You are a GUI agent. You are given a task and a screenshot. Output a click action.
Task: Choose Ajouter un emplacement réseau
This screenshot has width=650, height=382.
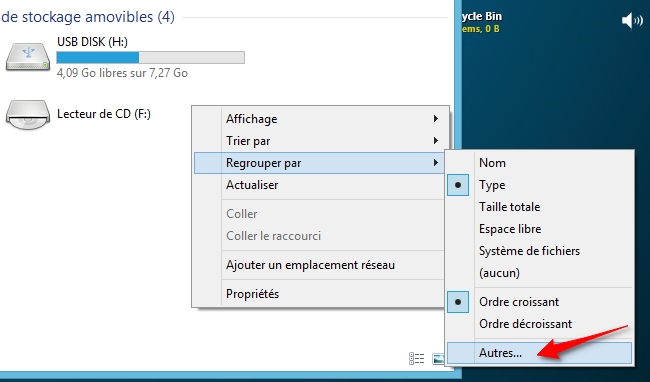[x=318, y=265]
